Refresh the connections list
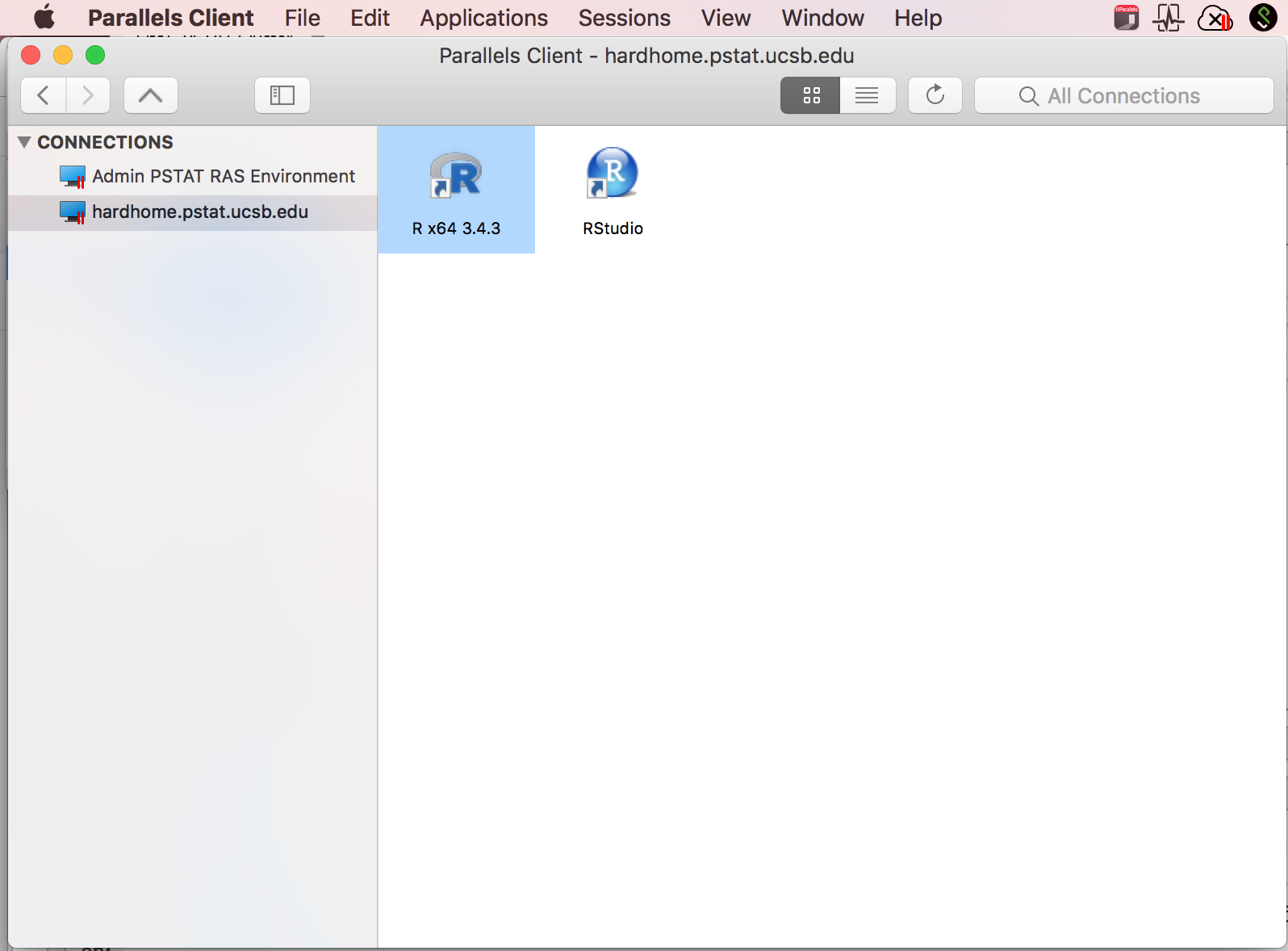1288x951 pixels. point(935,95)
